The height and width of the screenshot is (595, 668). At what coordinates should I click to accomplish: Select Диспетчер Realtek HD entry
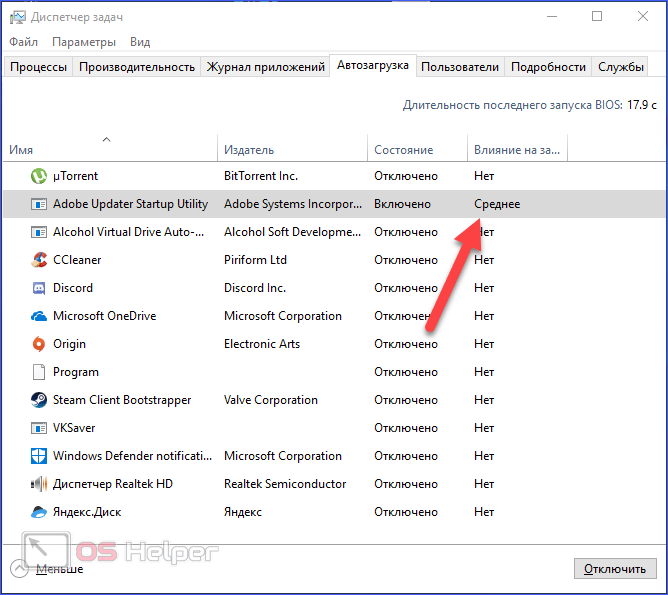coord(112,484)
